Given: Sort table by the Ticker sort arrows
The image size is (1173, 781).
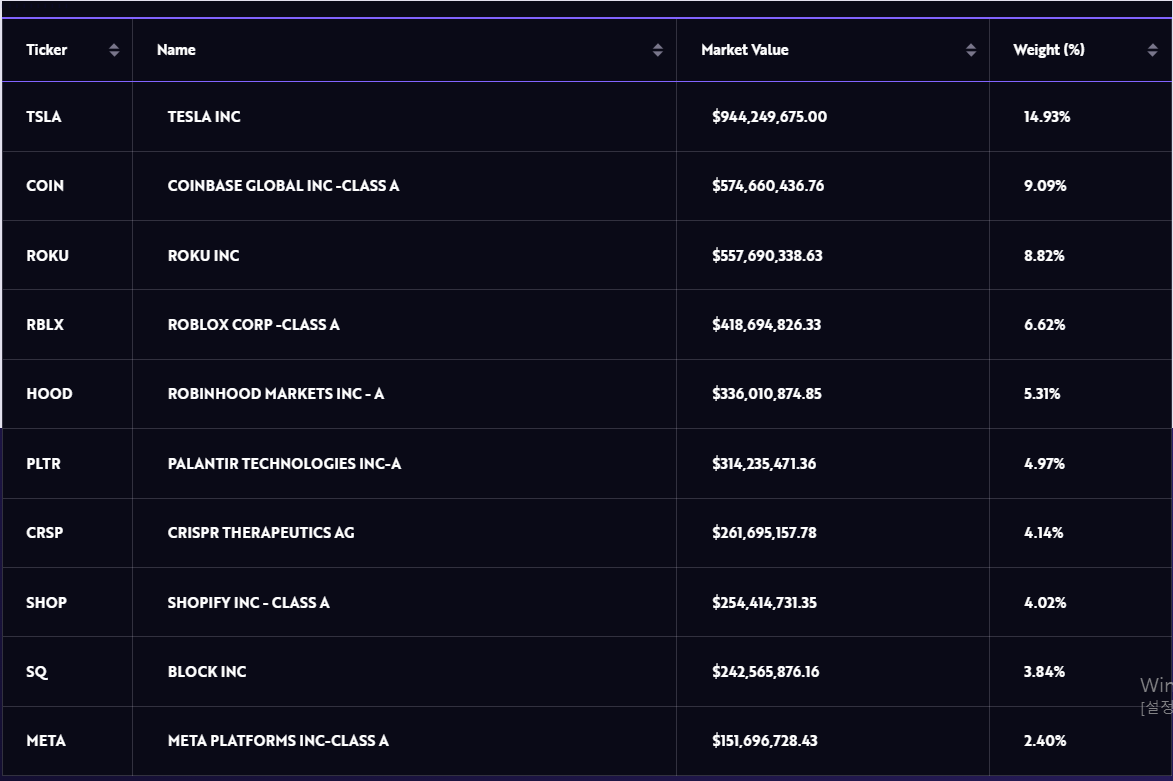Looking at the screenshot, I should click(x=114, y=50).
